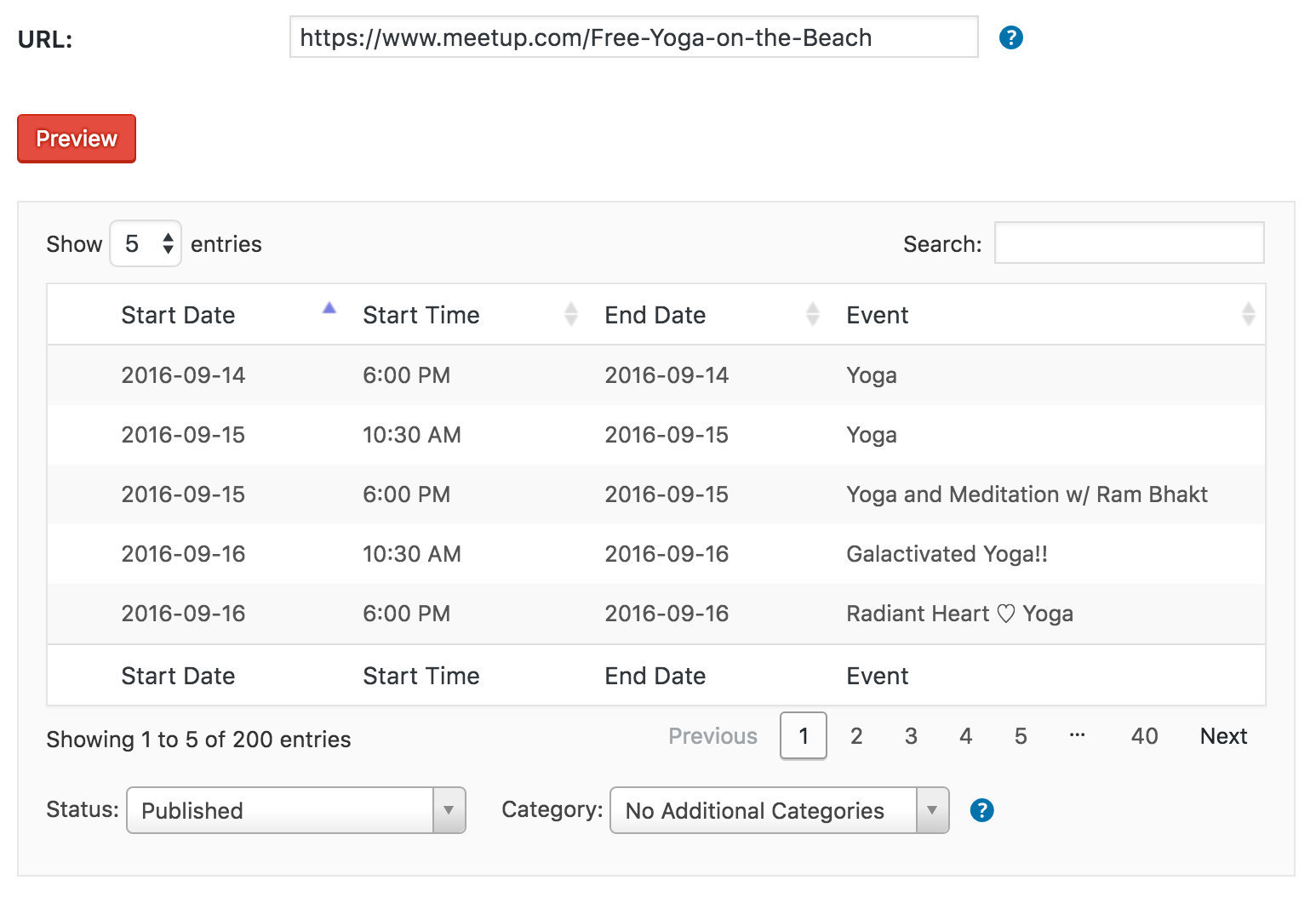Click the Preview button
1316x897 pixels.
click(x=76, y=138)
